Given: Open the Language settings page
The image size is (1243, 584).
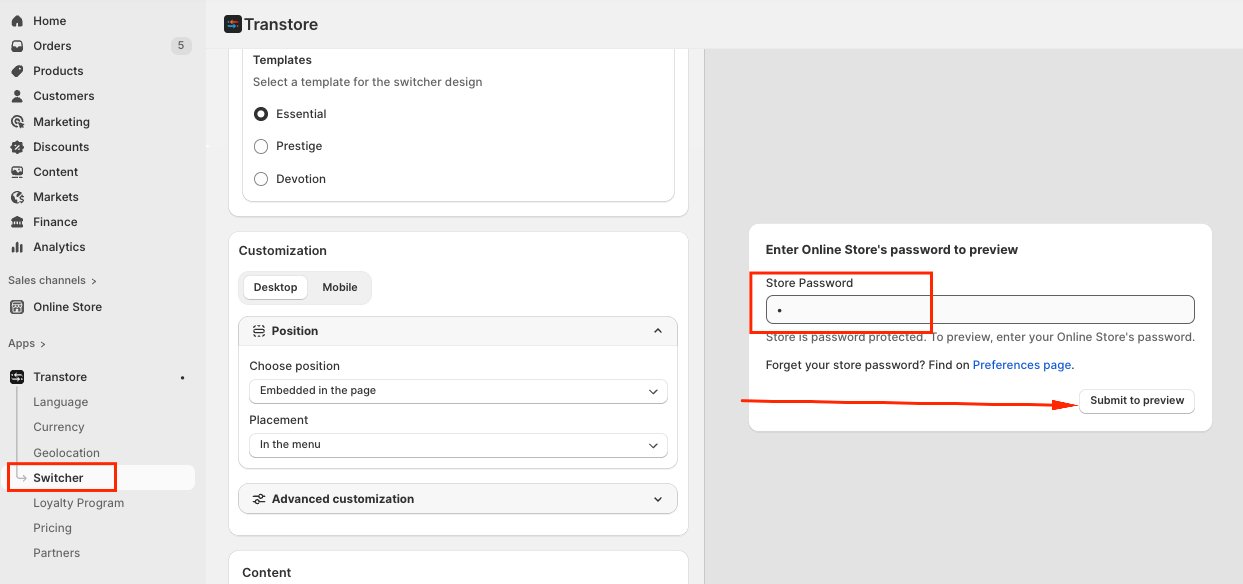Looking at the screenshot, I should [x=61, y=402].
